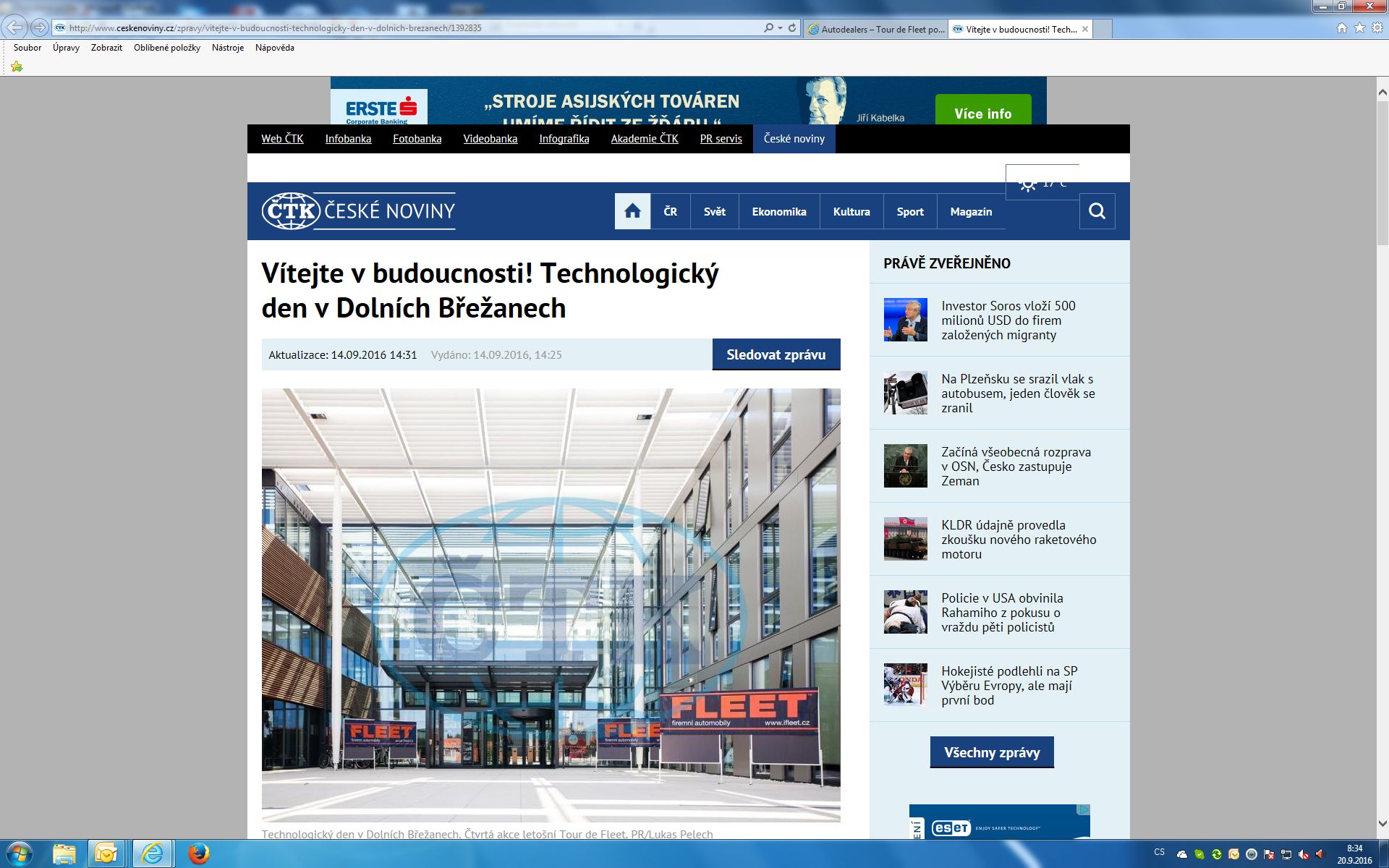This screenshot has height=868, width=1389.
Task: Open the Outlook mail taskbar icon
Action: pos(106,854)
